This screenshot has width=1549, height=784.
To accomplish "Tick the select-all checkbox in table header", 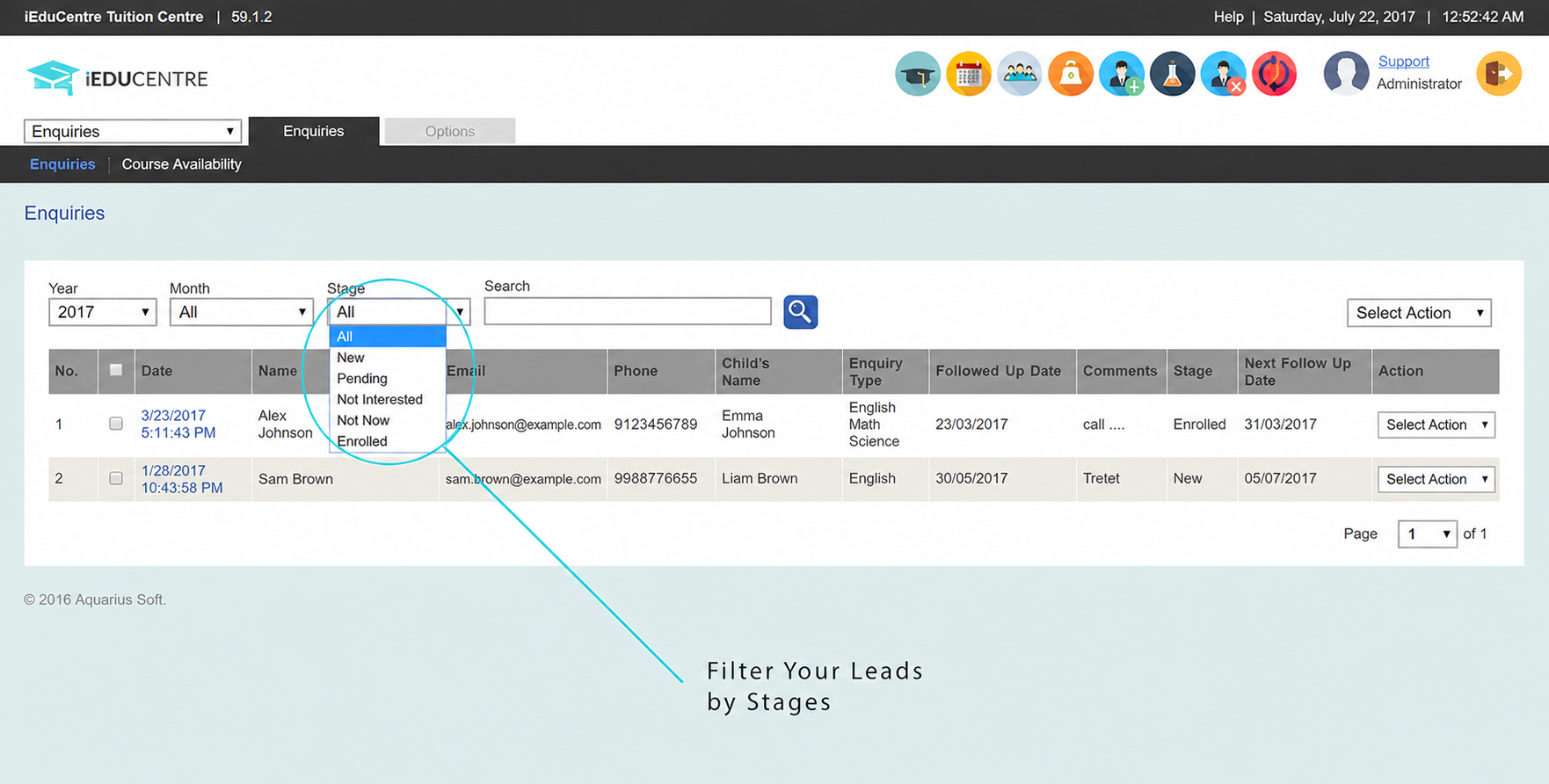I will click(x=116, y=370).
